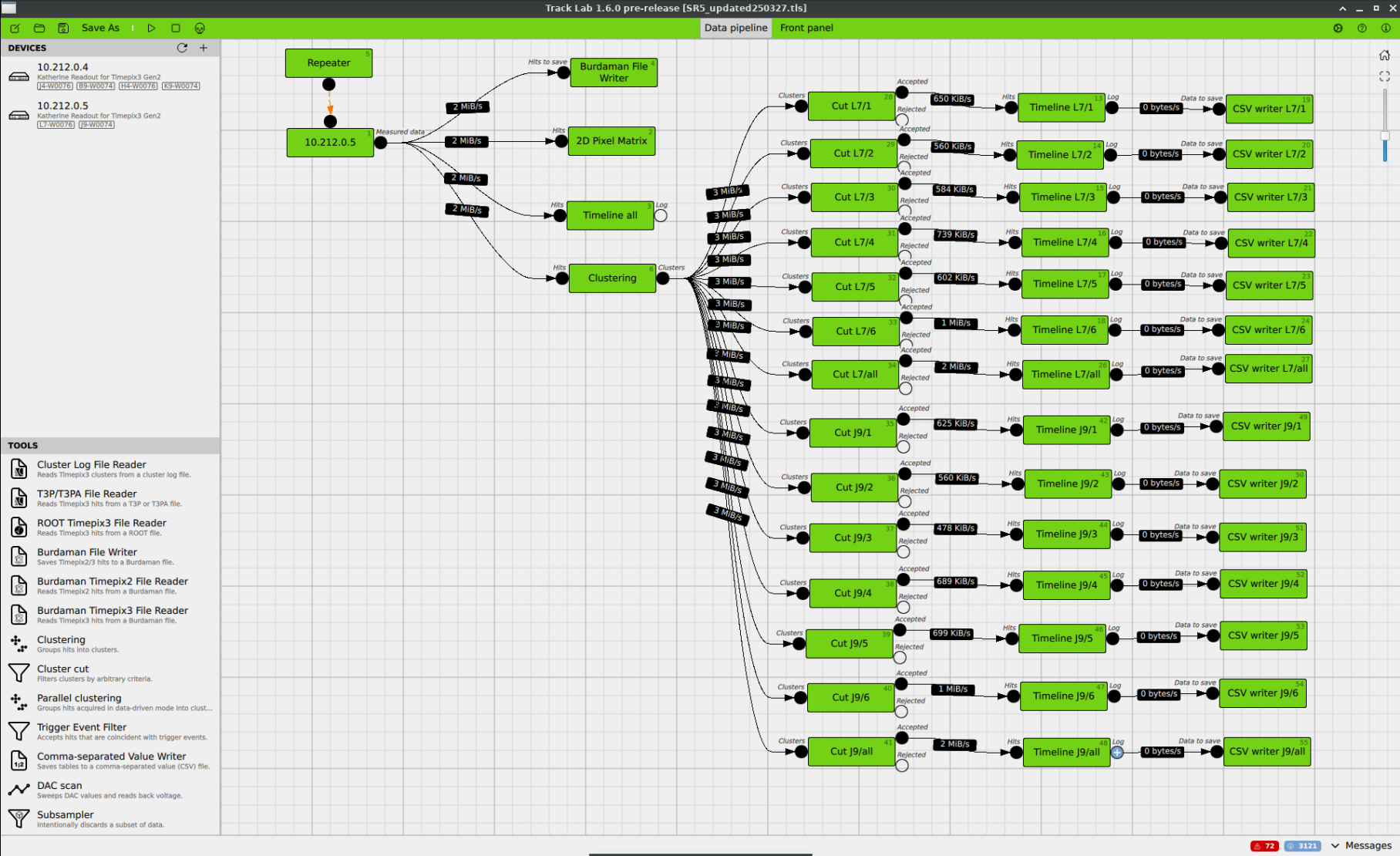This screenshot has height=856, width=1400.
Task: Stop the pipeline with the square icon
Action: click(176, 28)
